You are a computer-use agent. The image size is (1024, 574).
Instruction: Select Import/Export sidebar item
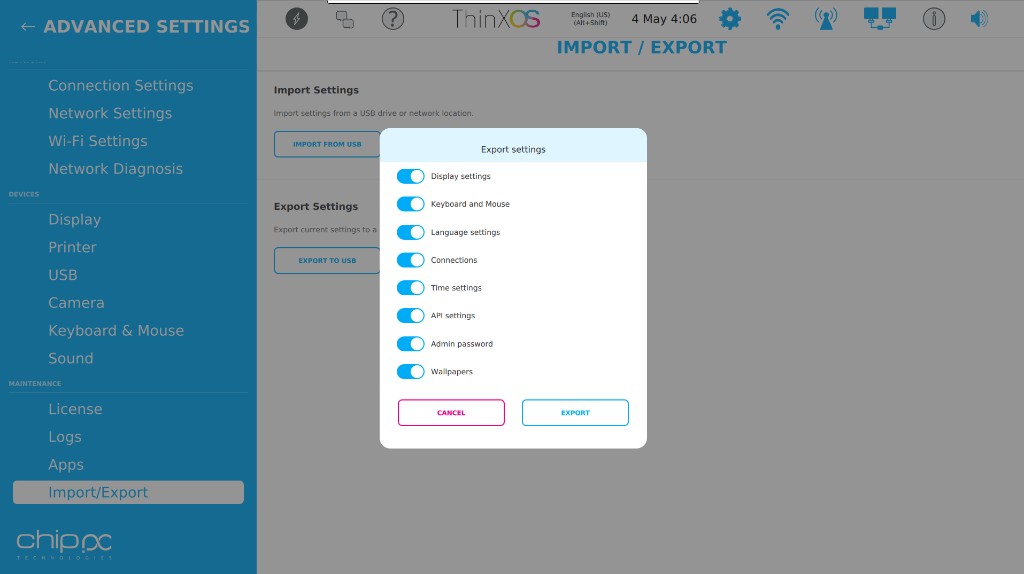(129, 492)
